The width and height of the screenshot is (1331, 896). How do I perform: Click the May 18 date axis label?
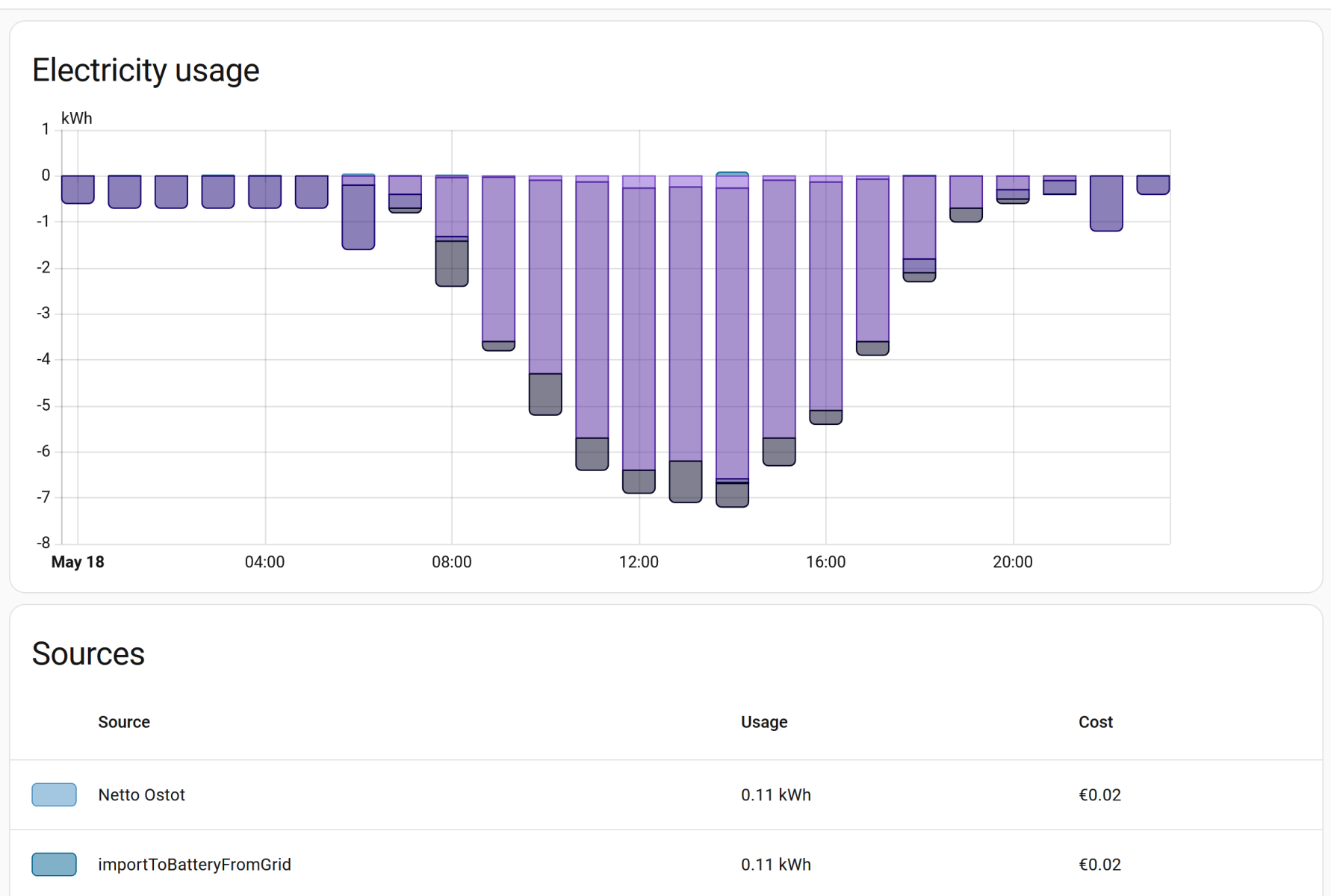[78, 561]
